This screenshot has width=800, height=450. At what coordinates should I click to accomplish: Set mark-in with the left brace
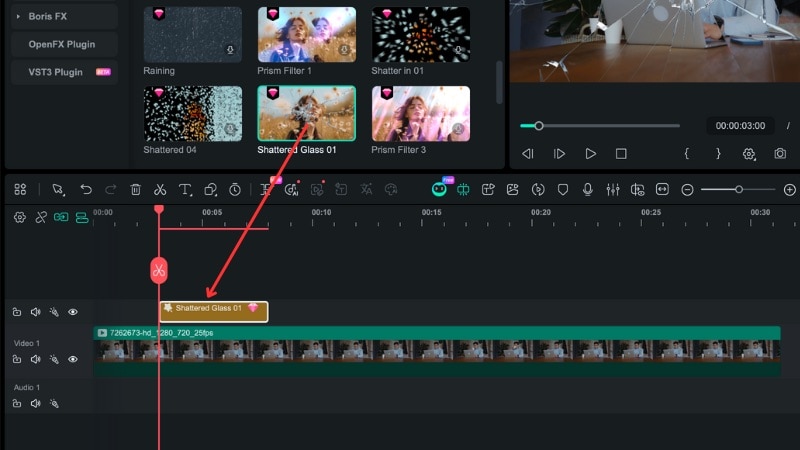point(687,154)
